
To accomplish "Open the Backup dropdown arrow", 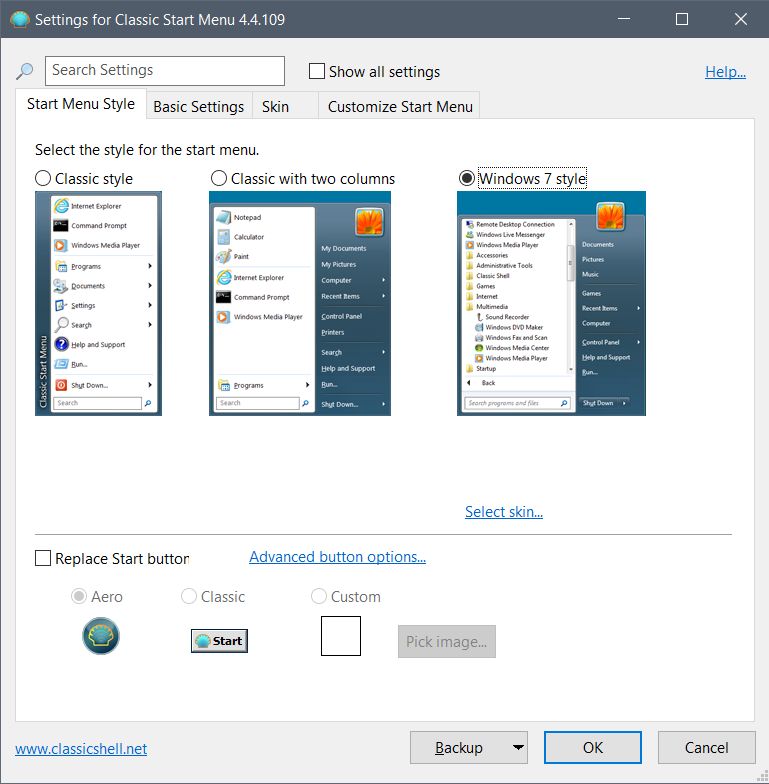I will 518,748.
